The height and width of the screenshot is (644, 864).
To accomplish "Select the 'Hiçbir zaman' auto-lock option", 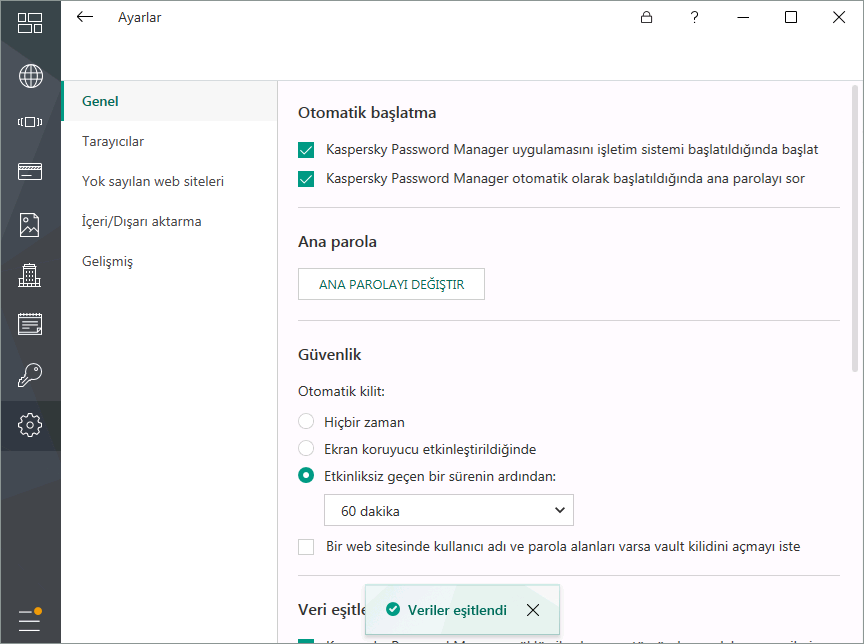I will pyautogui.click(x=306, y=422).
